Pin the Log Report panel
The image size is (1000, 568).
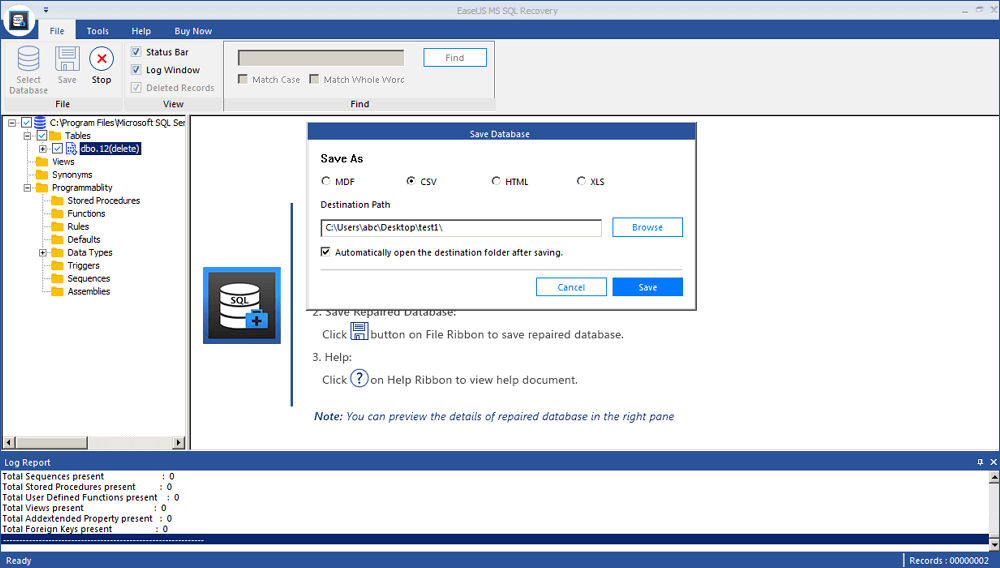coord(980,462)
